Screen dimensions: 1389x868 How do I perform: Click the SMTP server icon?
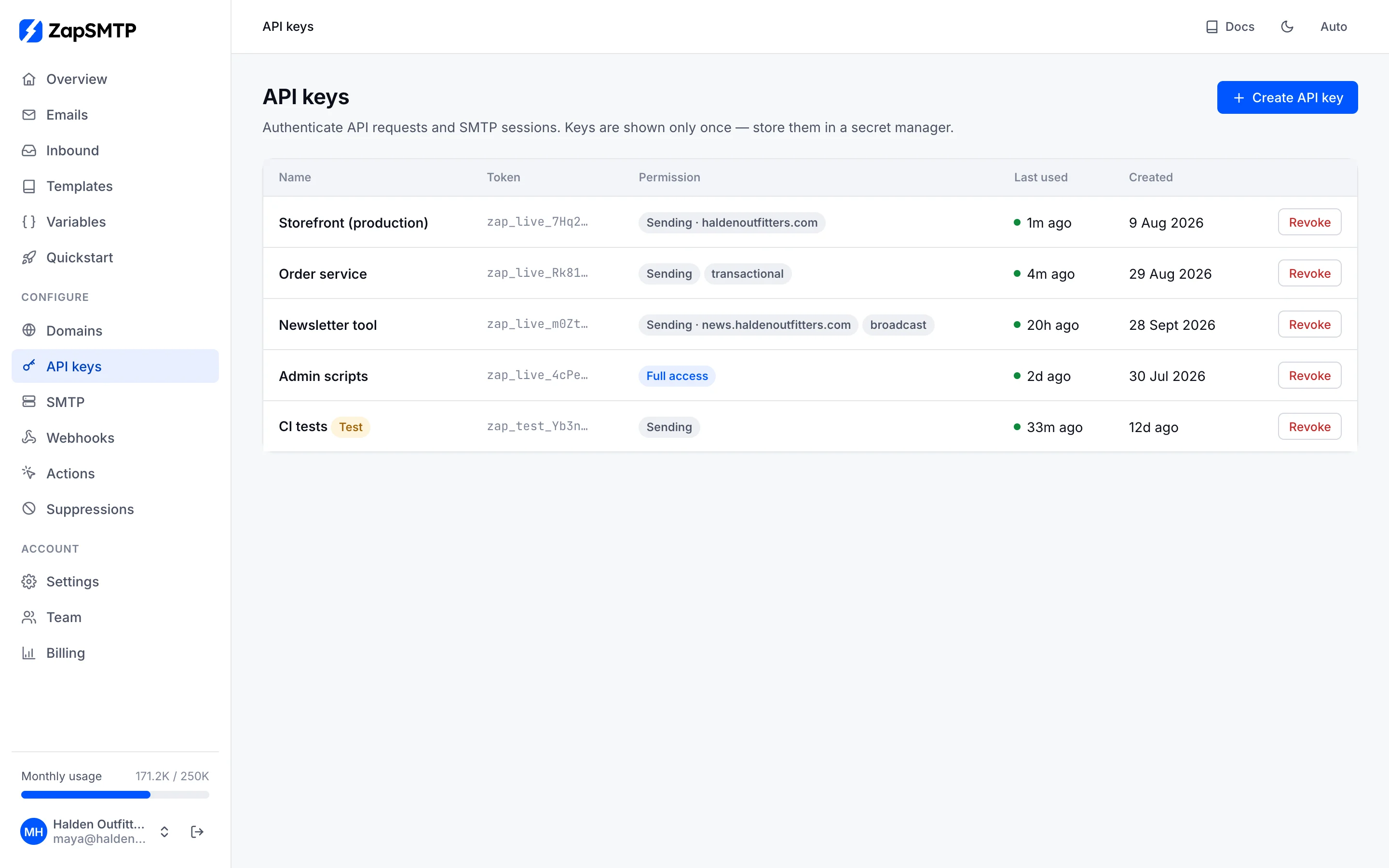pyautogui.click(x=29, y=401)
